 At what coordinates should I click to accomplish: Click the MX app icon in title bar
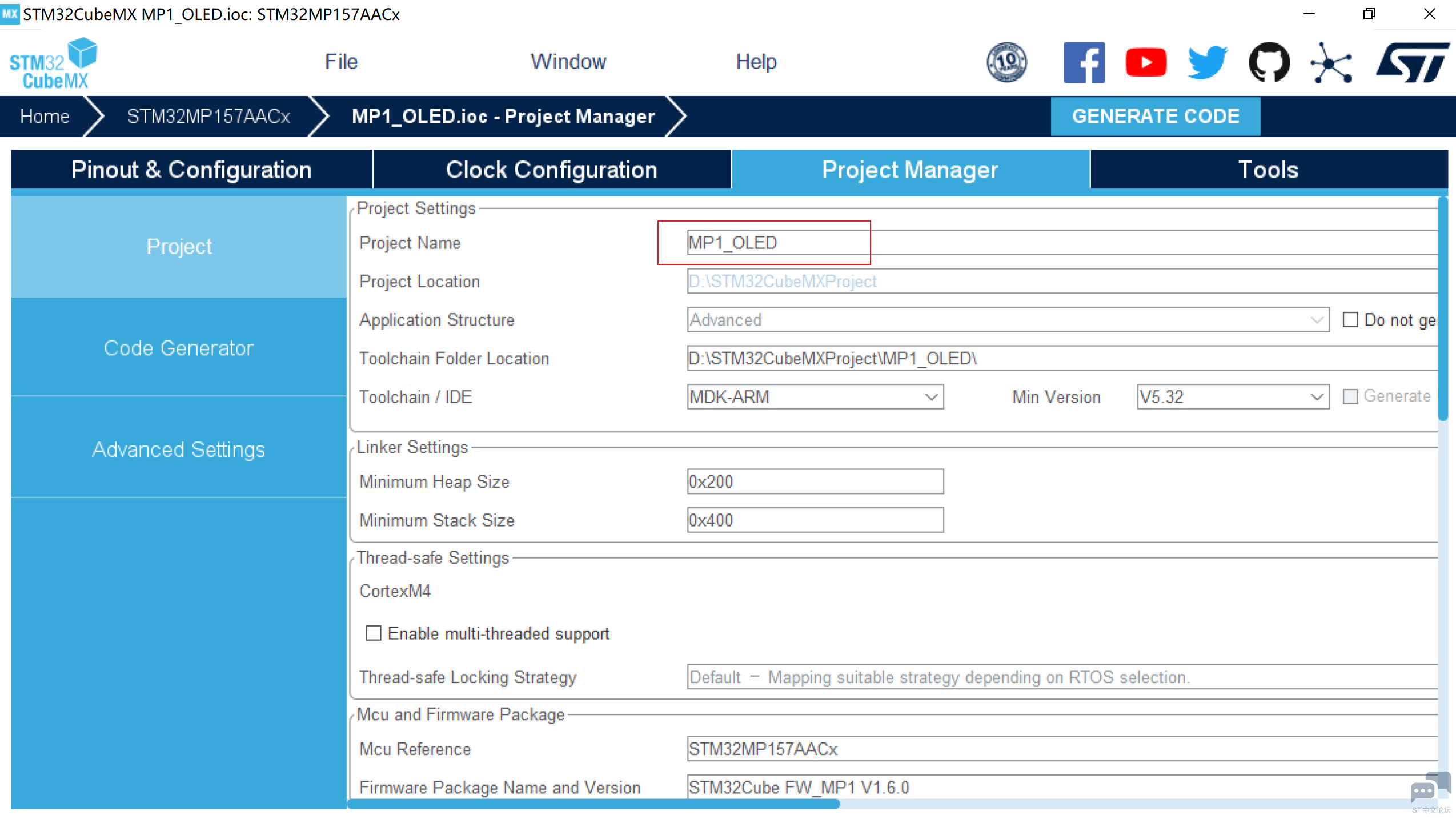pyautogui.click(x=10, y=13)
